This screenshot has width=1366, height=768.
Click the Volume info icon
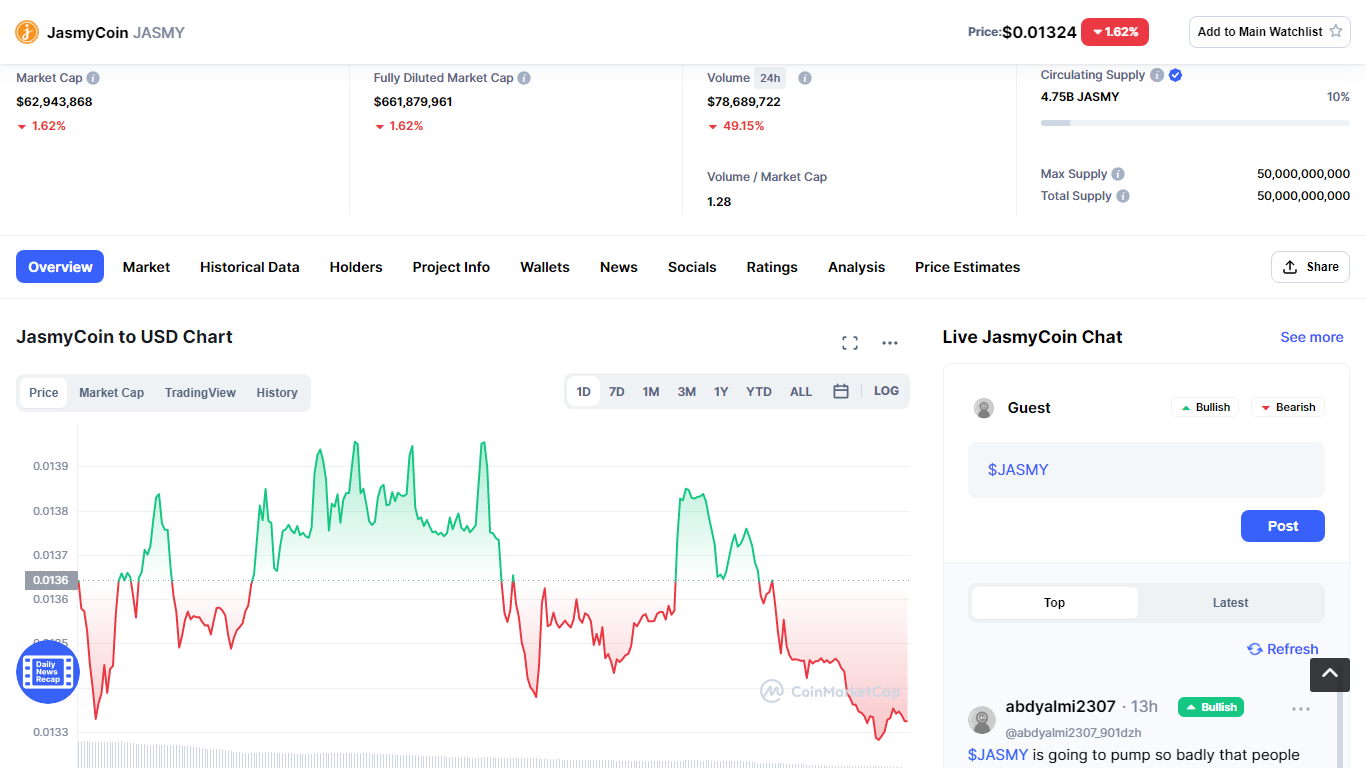805,77
